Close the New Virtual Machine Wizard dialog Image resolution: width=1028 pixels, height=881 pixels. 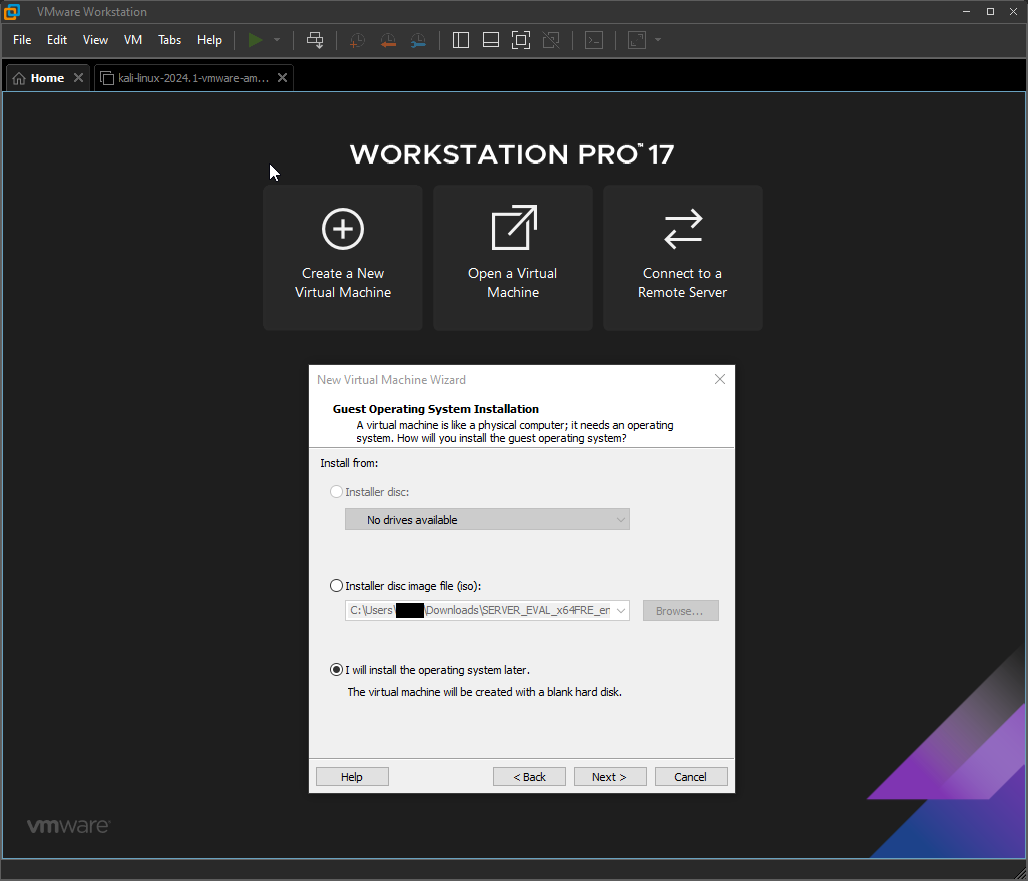click(x=720, y=380)
